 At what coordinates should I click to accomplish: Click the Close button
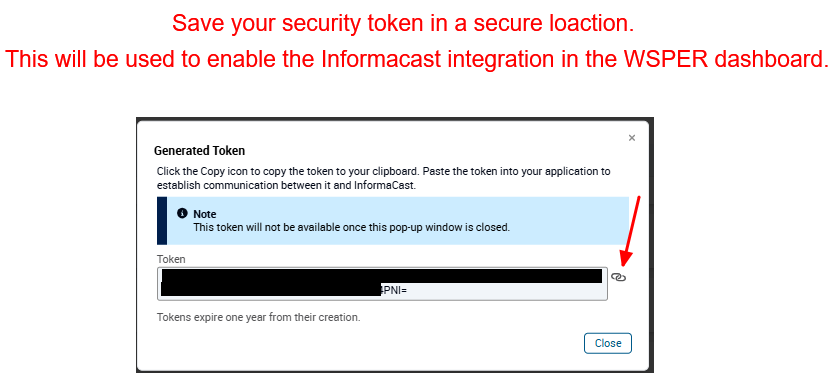(x=608, y=343)
